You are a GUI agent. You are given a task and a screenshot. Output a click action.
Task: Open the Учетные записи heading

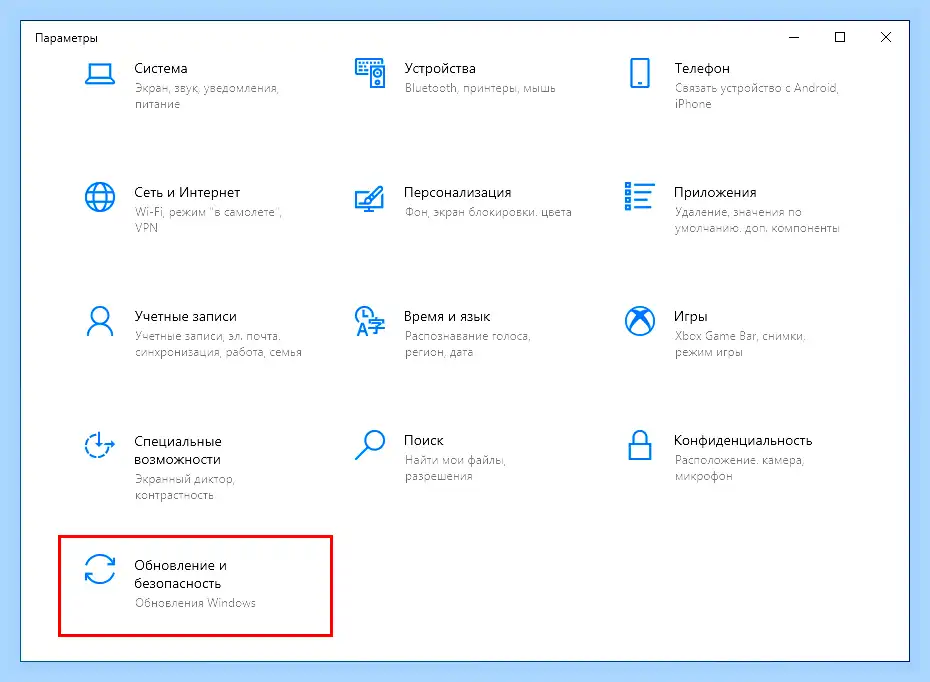(x=185, y=317)
